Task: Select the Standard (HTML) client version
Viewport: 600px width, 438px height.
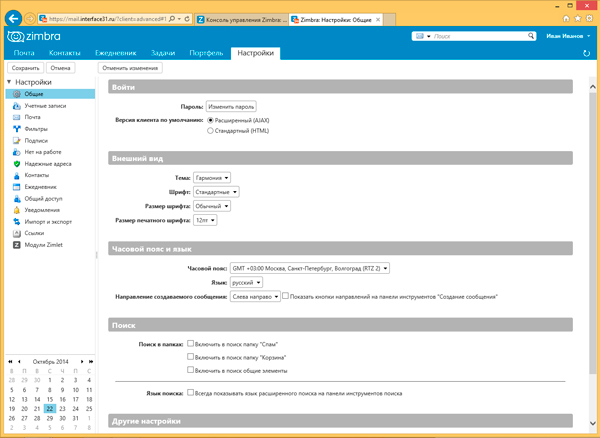Action: 209,130
